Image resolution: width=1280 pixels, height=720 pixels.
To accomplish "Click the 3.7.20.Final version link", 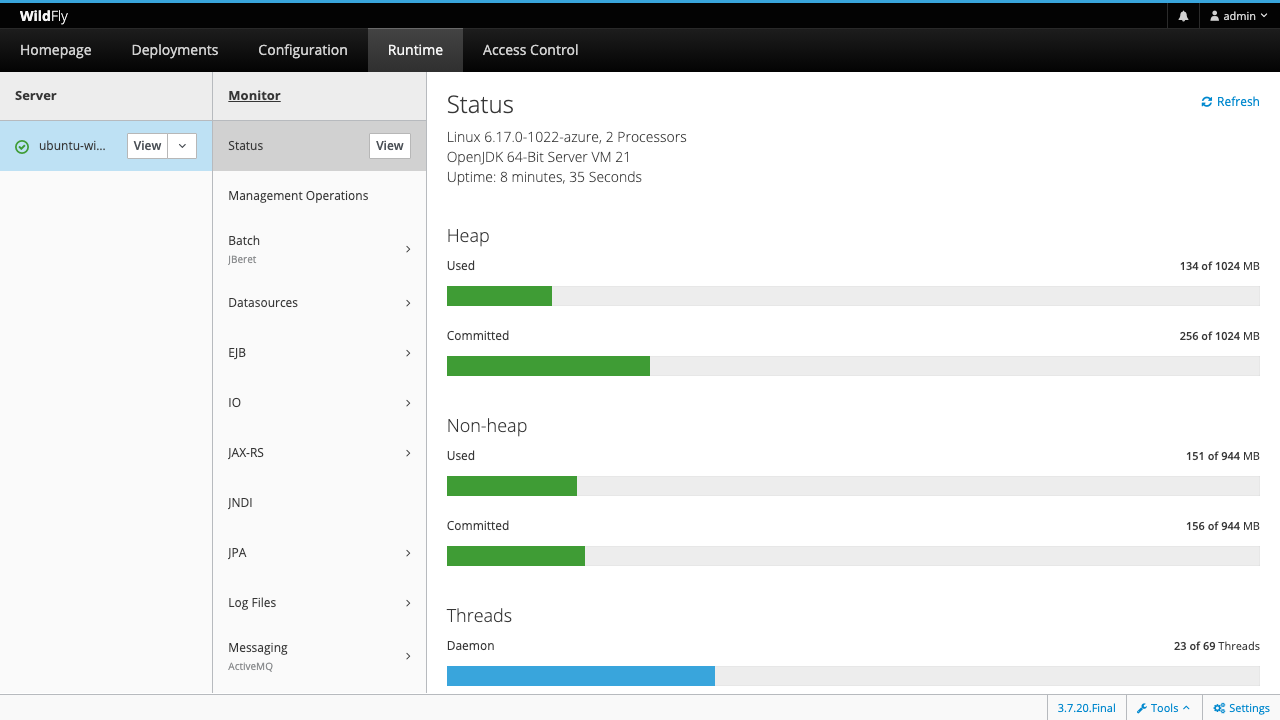I will point(1087,708).
